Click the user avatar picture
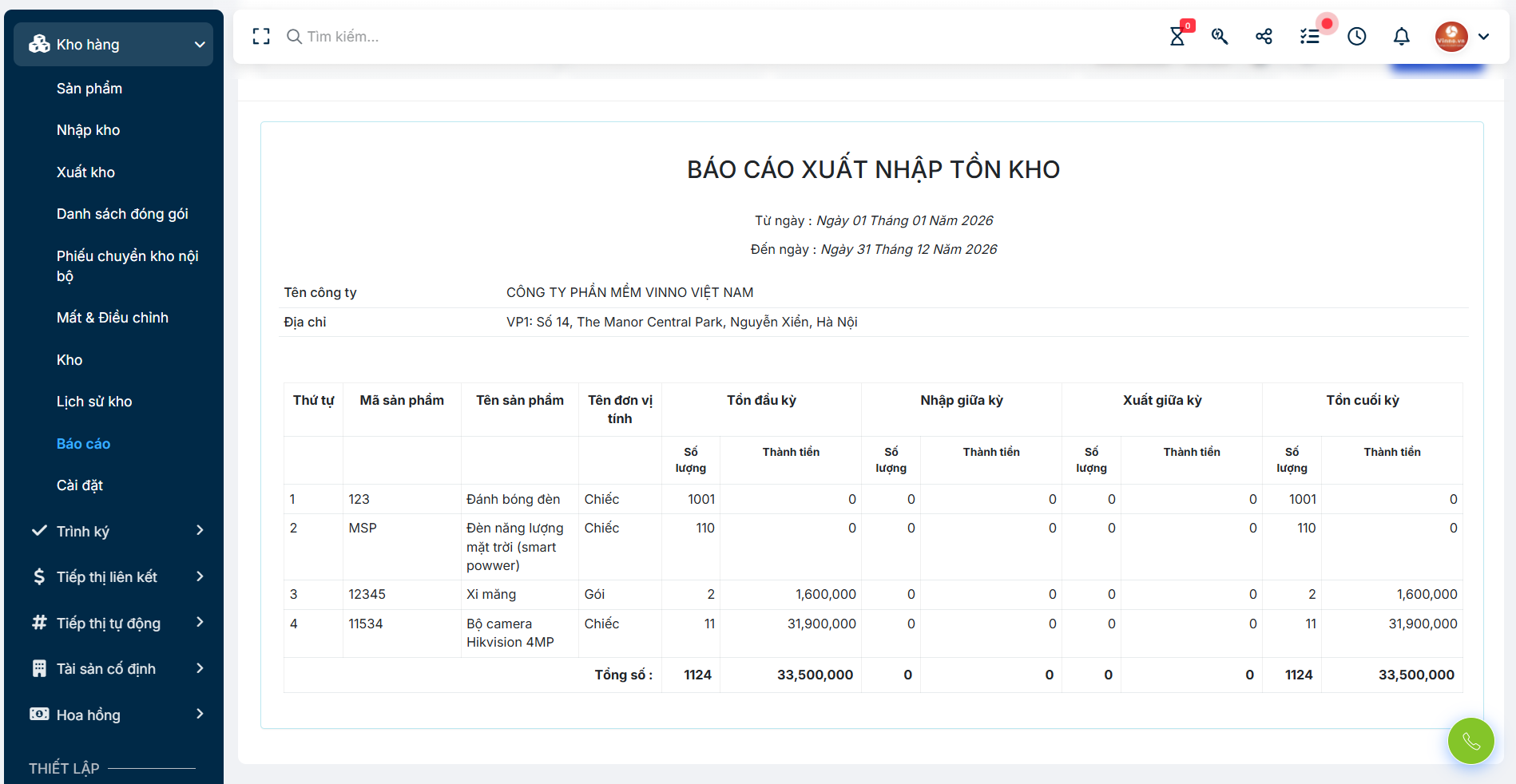Screen dimensions: 1516x784 click(x=1451, y=37)
